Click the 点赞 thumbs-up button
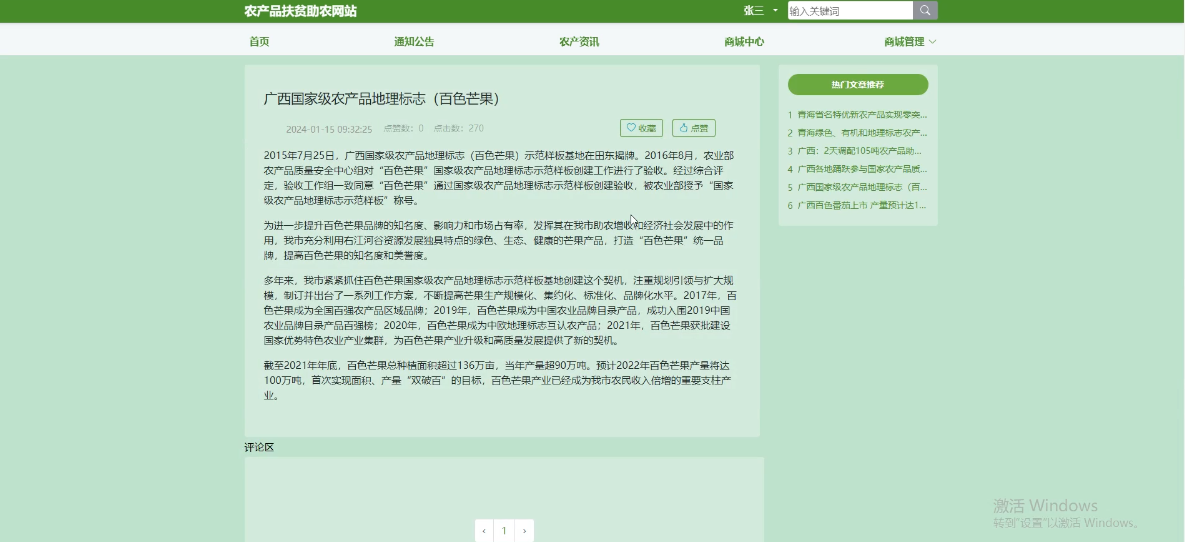 point(694,129)
